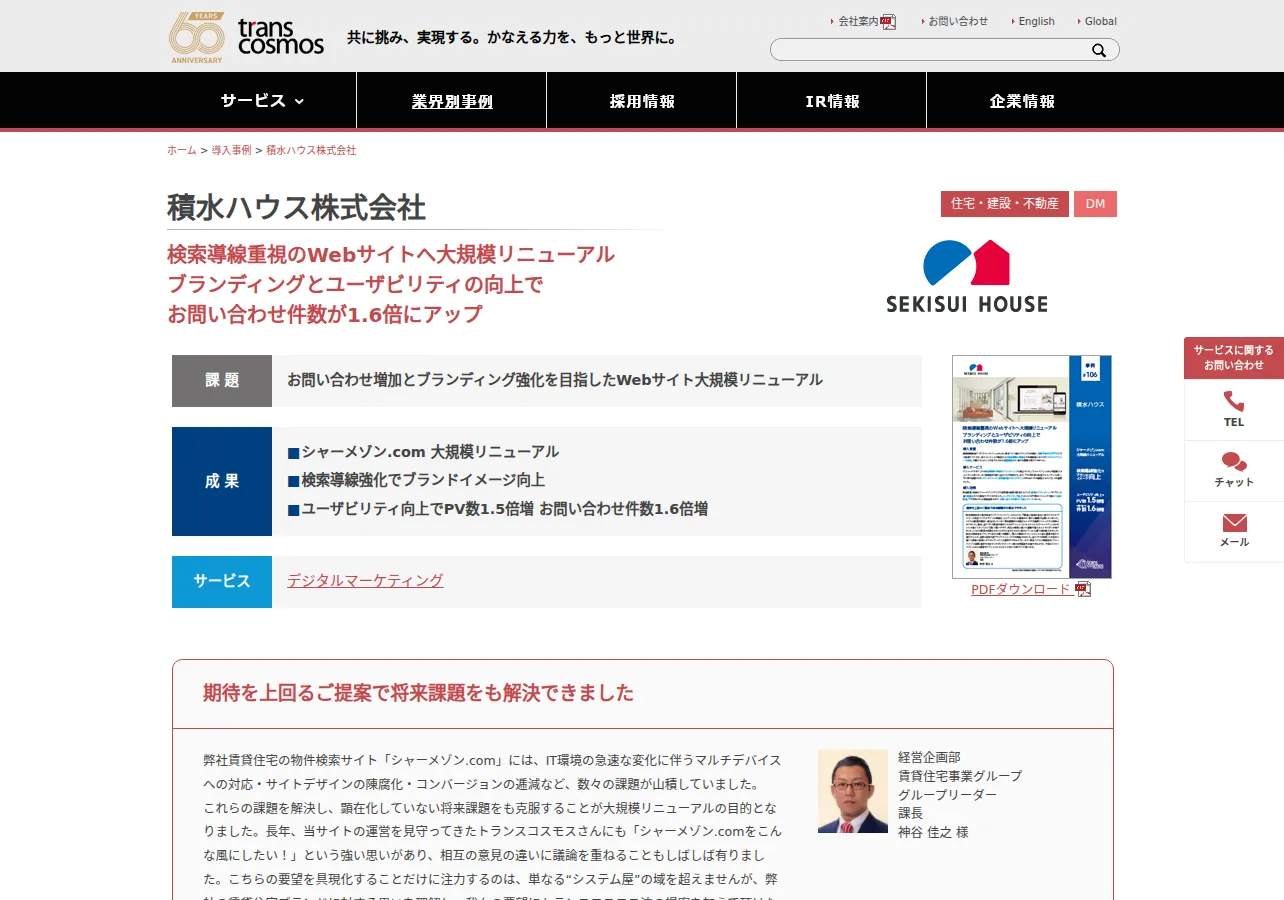Go to ホーム in the breadcrumb
Screen dimensions: 1284x900
point(182,150)
